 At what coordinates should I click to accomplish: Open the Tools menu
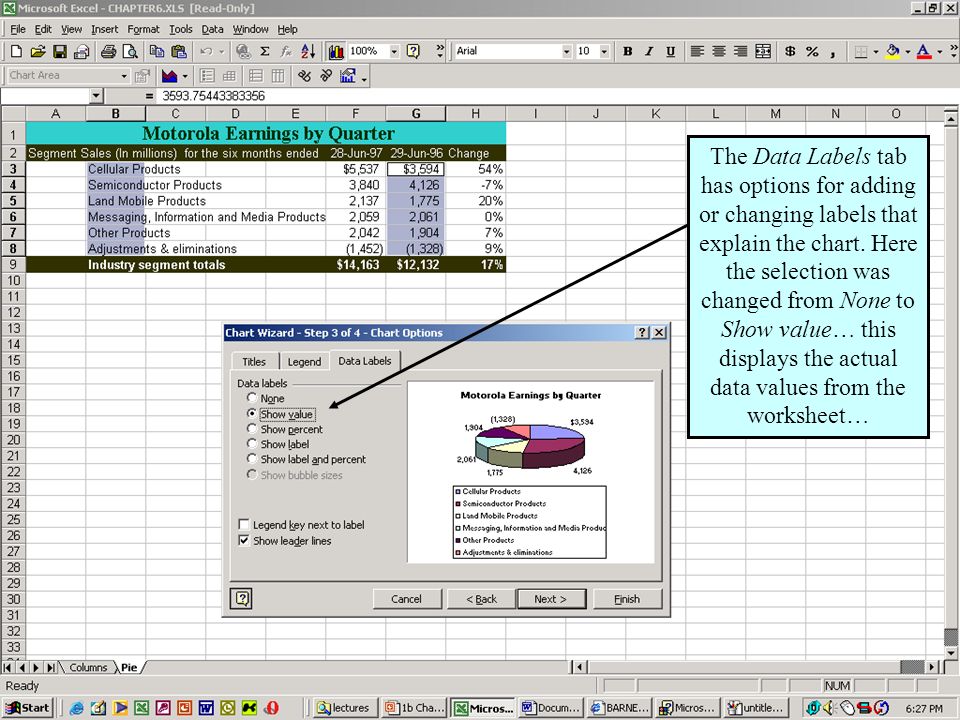[x=181, y=29]
